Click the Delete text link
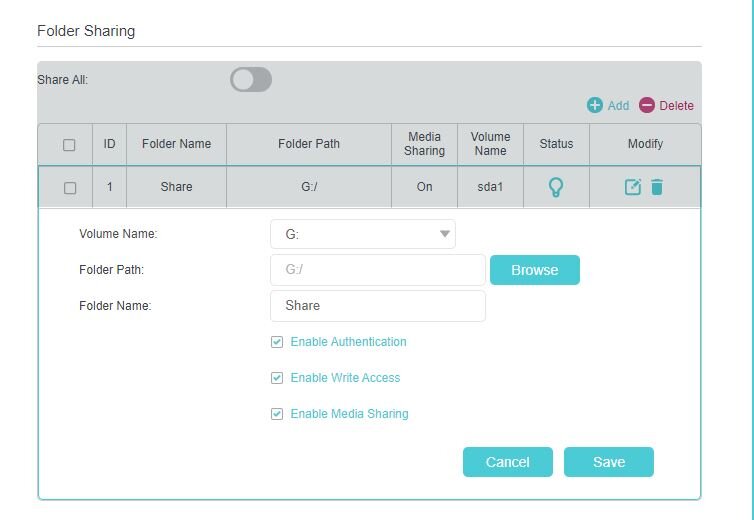The height and width of the screenshot is (520, 754). point(676,106)
